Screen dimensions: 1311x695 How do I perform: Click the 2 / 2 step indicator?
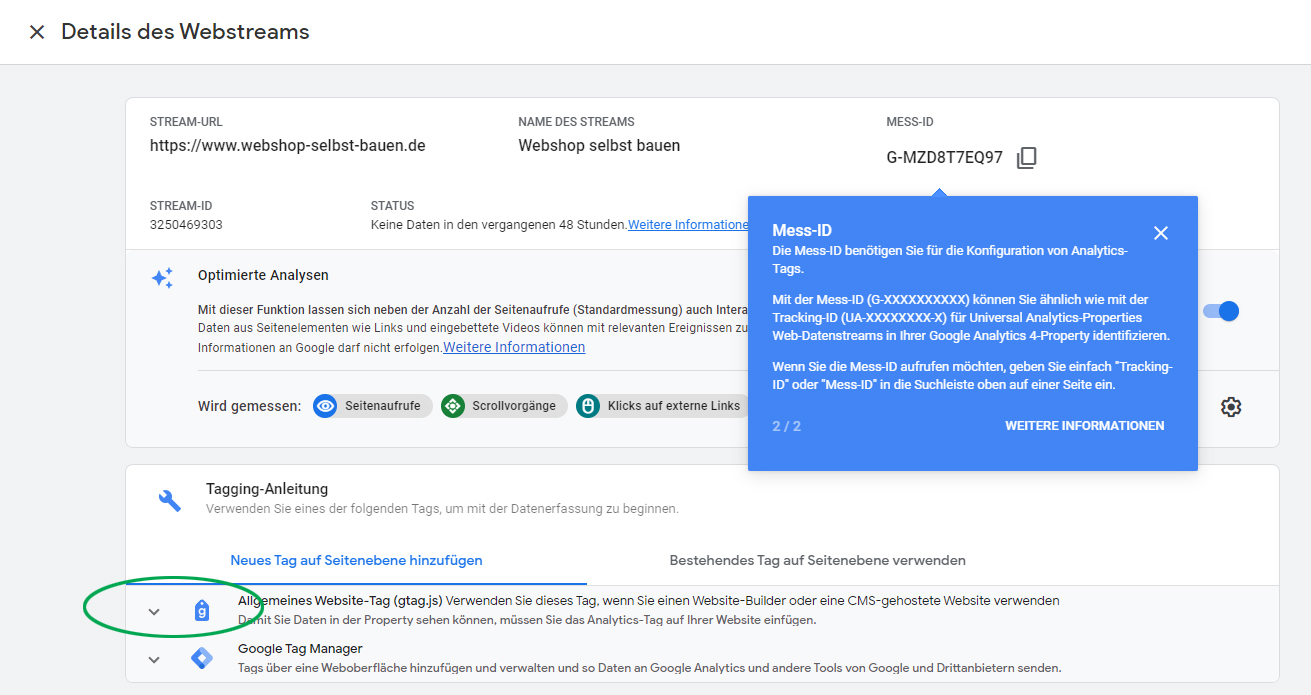tap(787, 426)
